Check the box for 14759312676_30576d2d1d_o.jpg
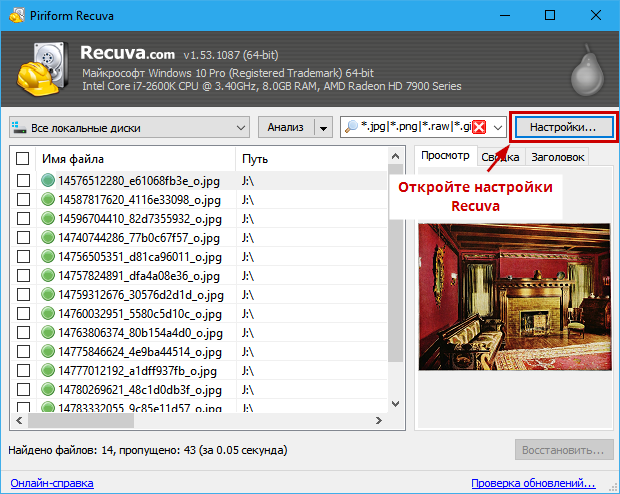 (23, 294)
